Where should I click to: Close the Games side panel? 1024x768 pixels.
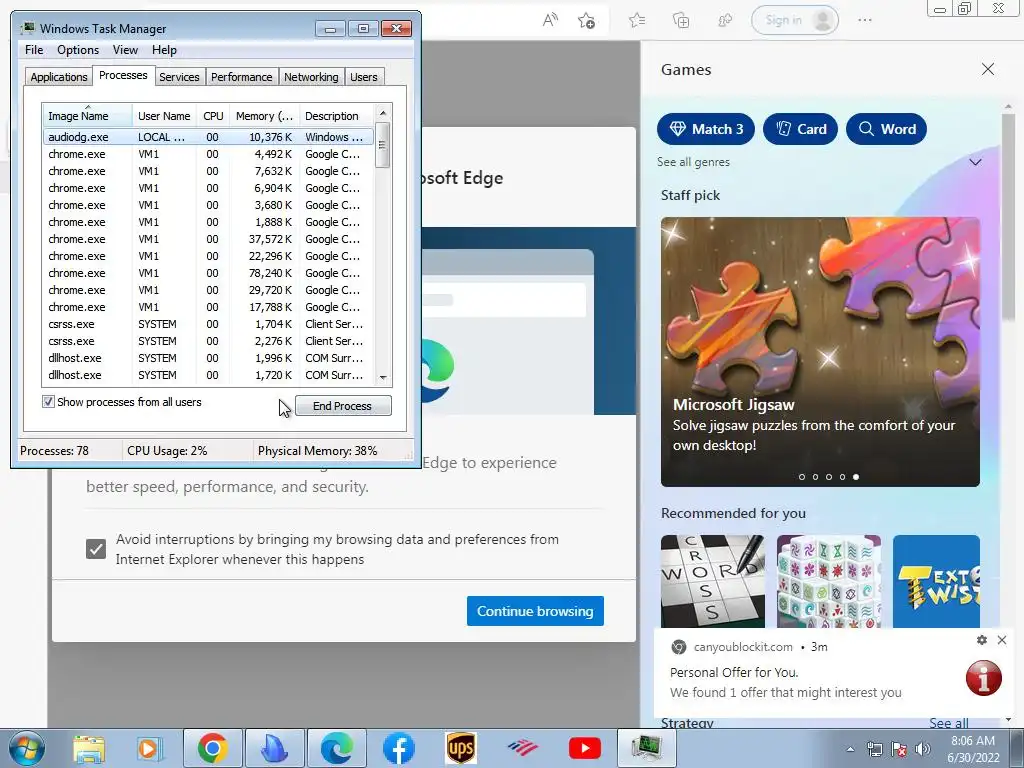point(988,69)
